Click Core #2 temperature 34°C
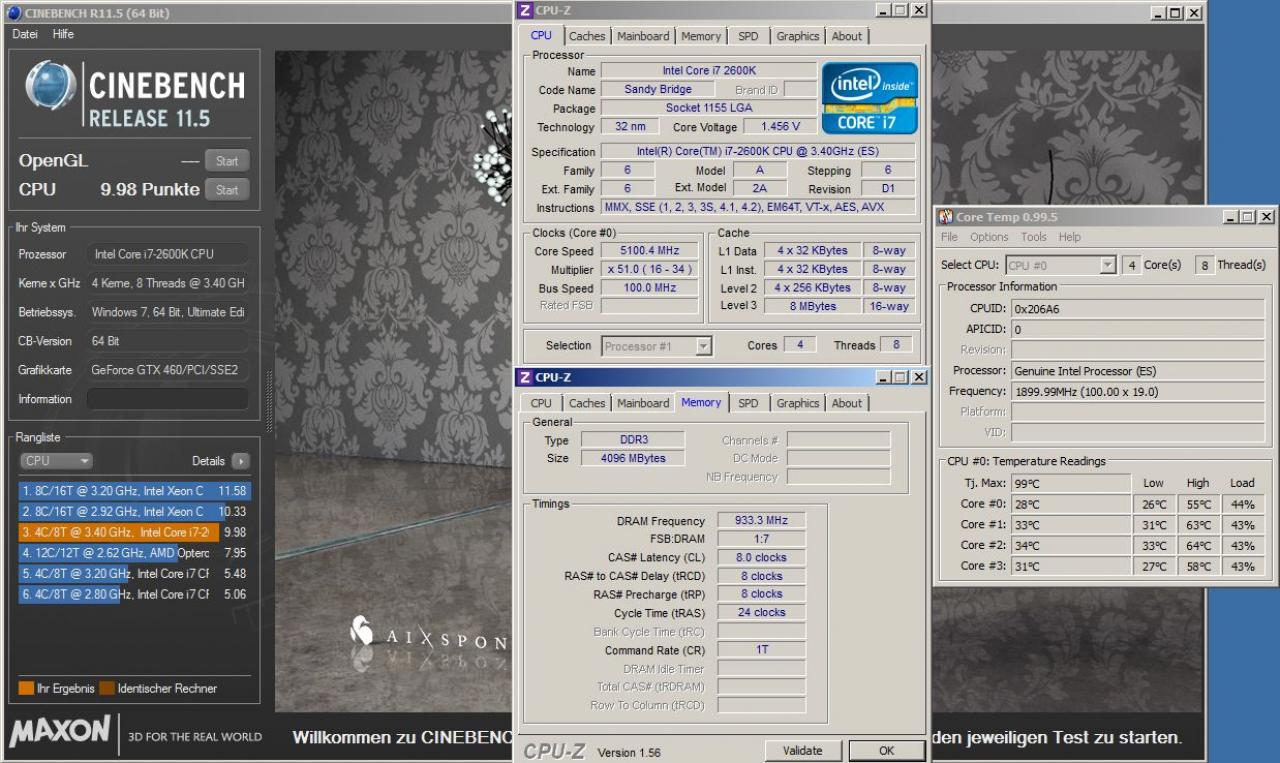 [1070, 546]
